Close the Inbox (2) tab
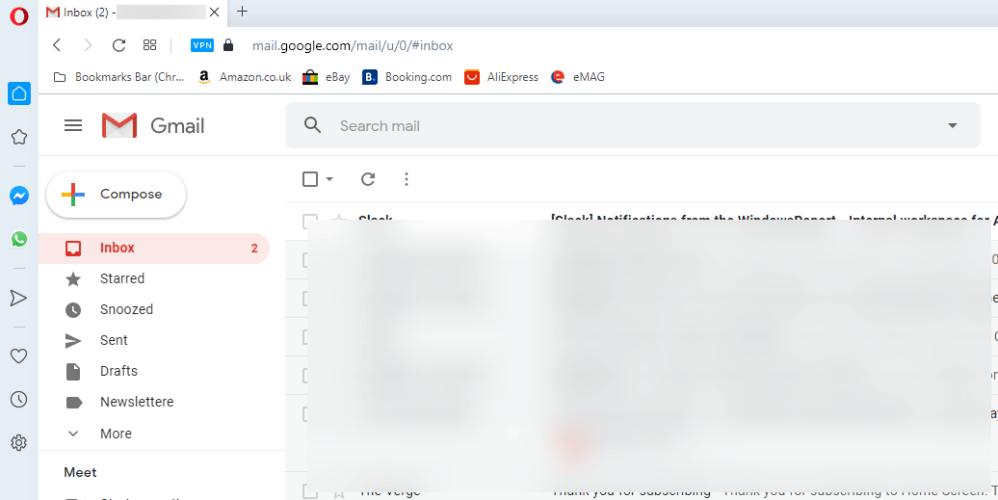The image size is (998, 500). click(214, 12)
